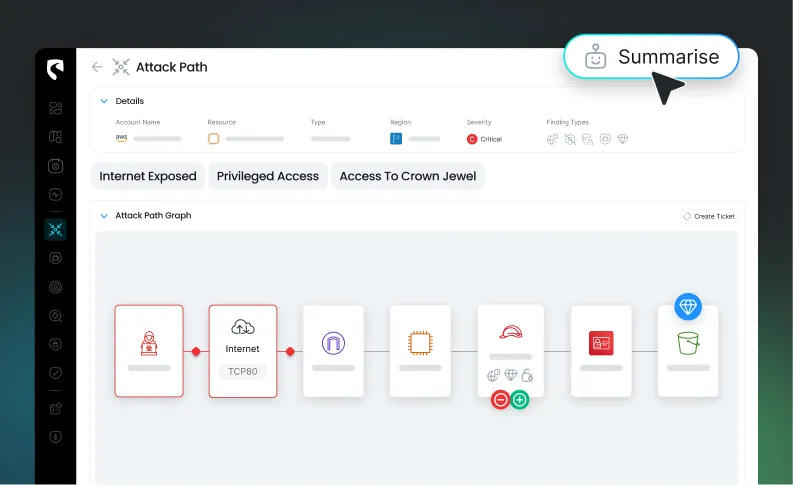The height and width of the screenshot is (485, 793).
Task: Collapse the Details section chevron
Action: coord(104,101)
